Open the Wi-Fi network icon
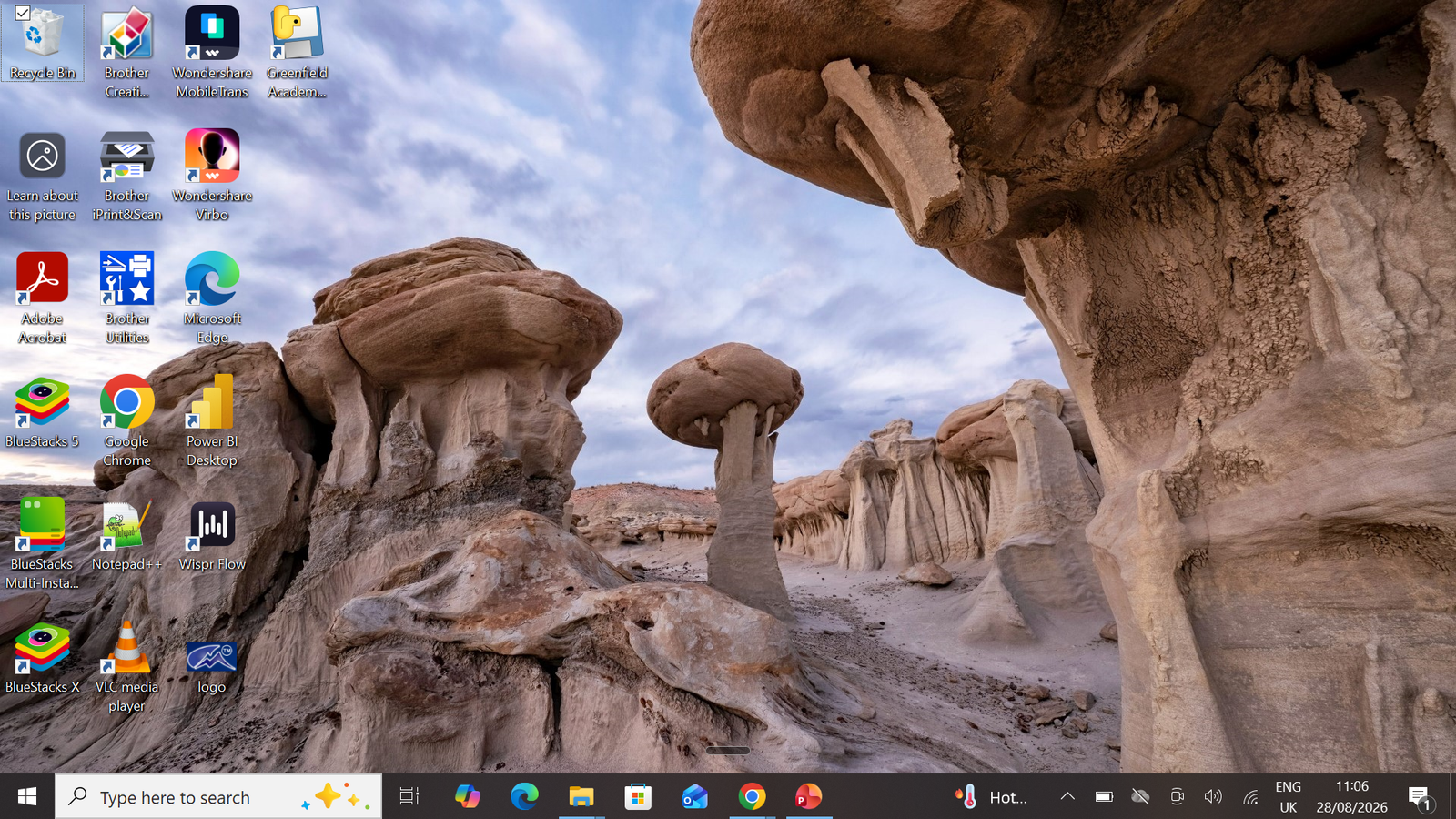Image resolution: width=1456 pixels, height=819 pixels. coord(1250,797)
